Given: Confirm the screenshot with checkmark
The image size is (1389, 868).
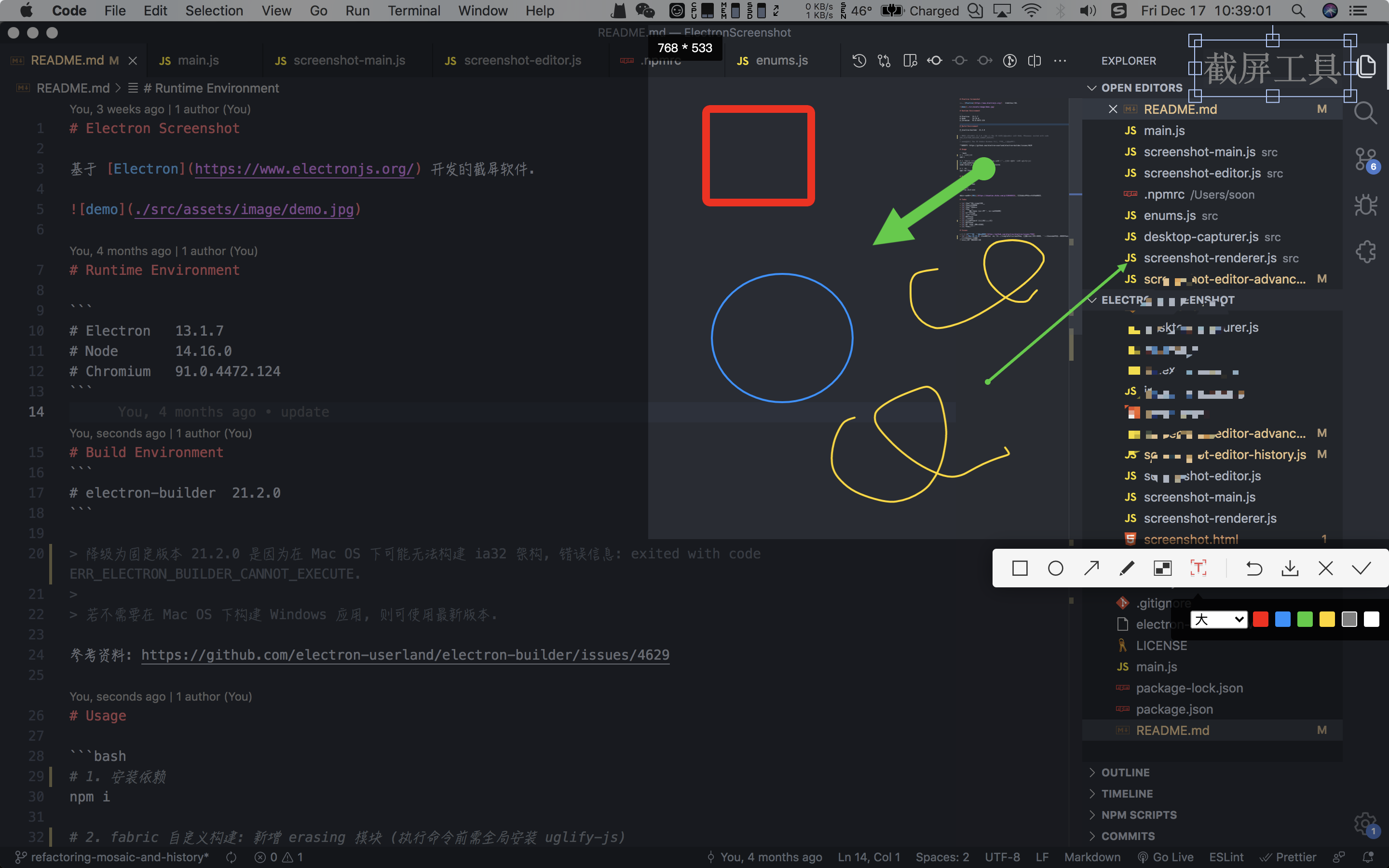Looking at the screenshot, I should pyautogui.click(x=1361, y=569).
